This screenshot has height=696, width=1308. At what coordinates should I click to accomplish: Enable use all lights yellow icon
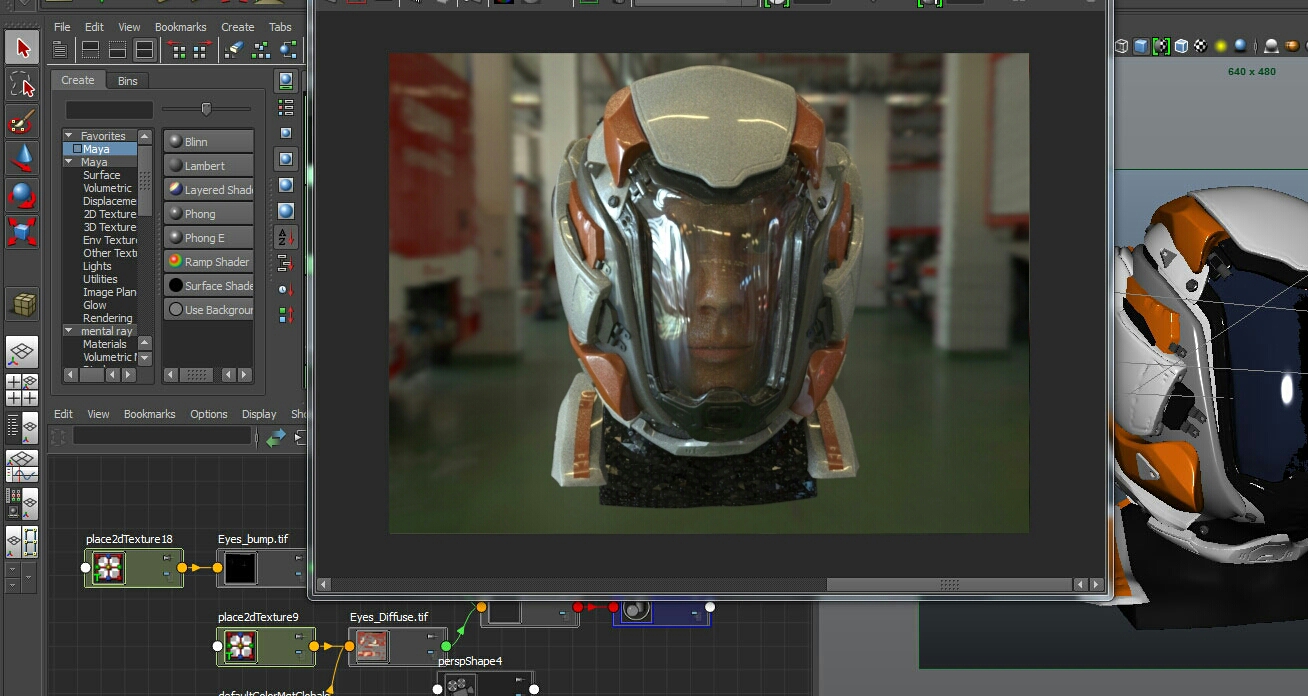(x=1221, y=46)
